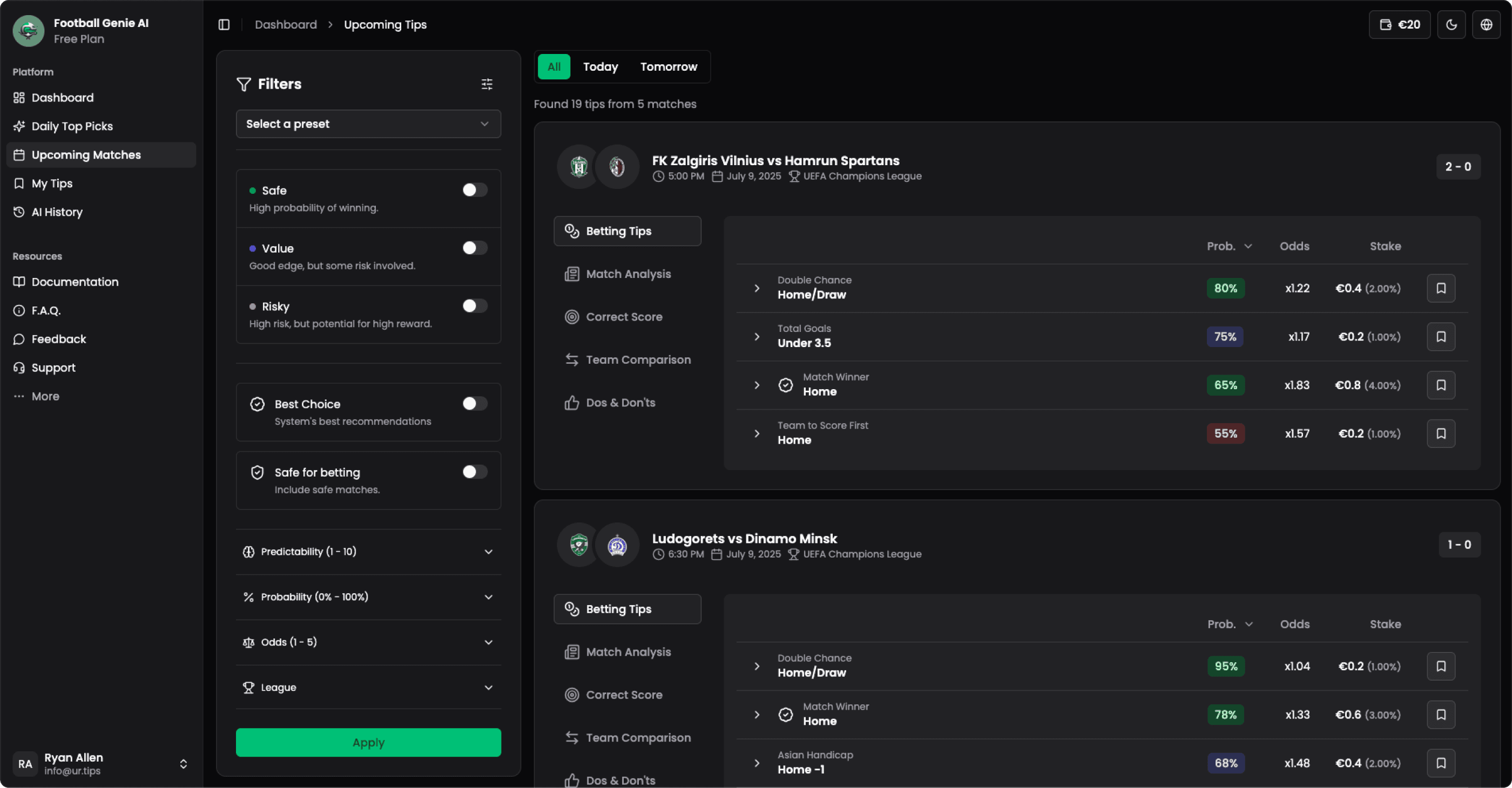The height and width of the screenshot is (788, 1512).
Task: Expand the Double Chance 80% tip row
Action: (x=757, y=288)
